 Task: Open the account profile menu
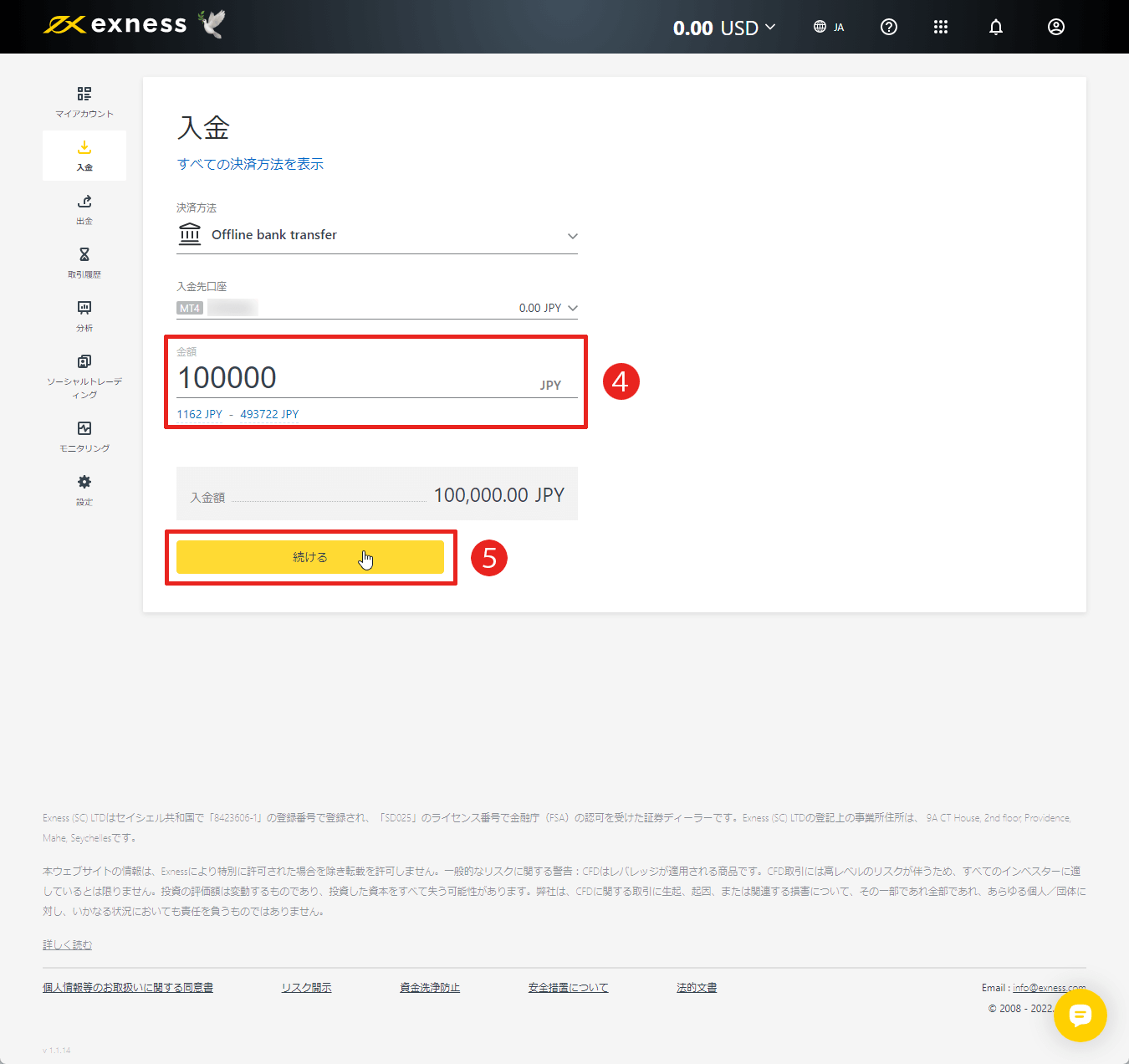coord(1055,27)
